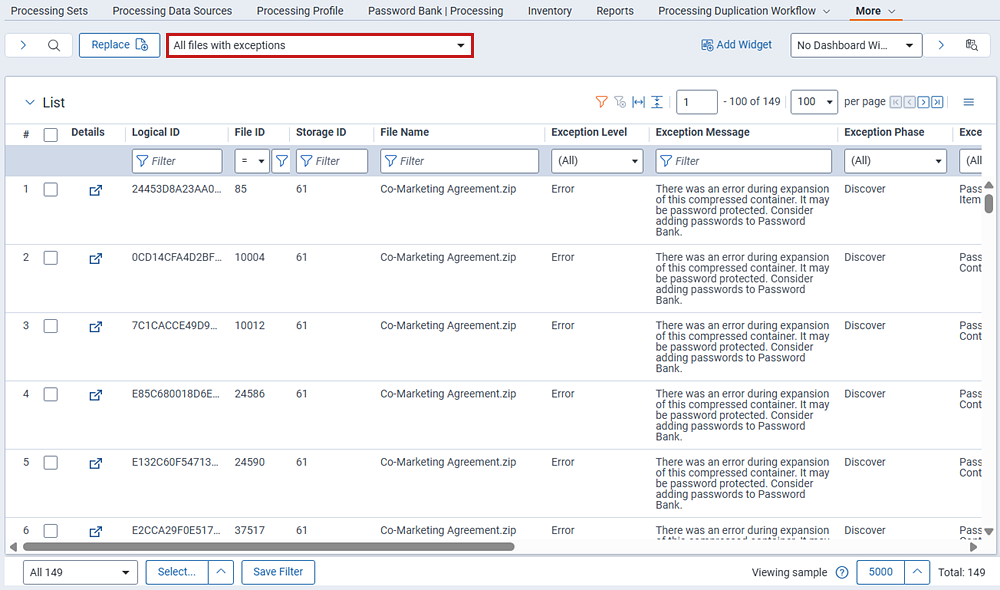The height and width of the screenshot is (590, 1000).
Task: Click the Replace button
Action: pyautogui.click(x=119, y=45)
